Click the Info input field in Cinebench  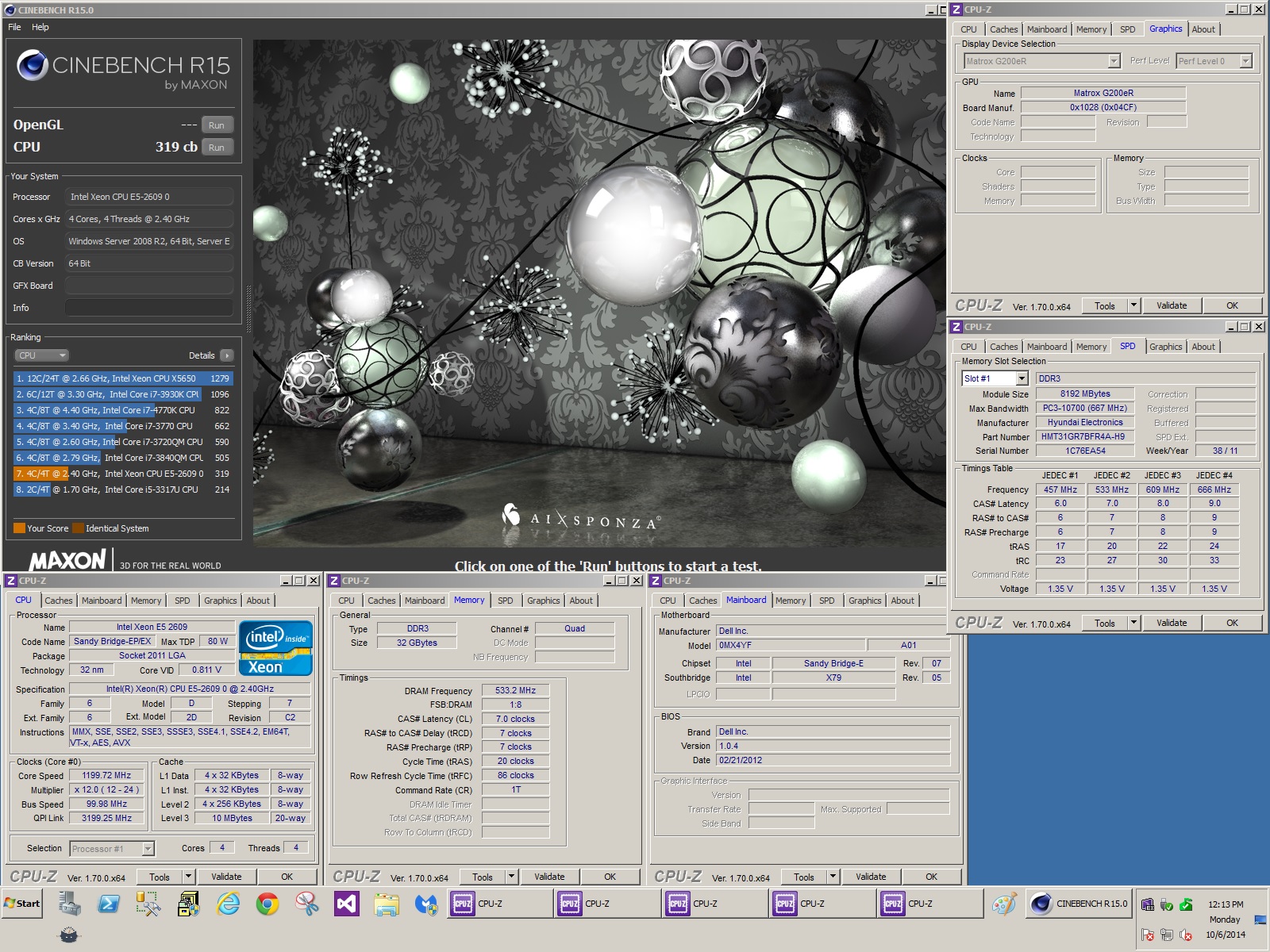click(149, 308)
